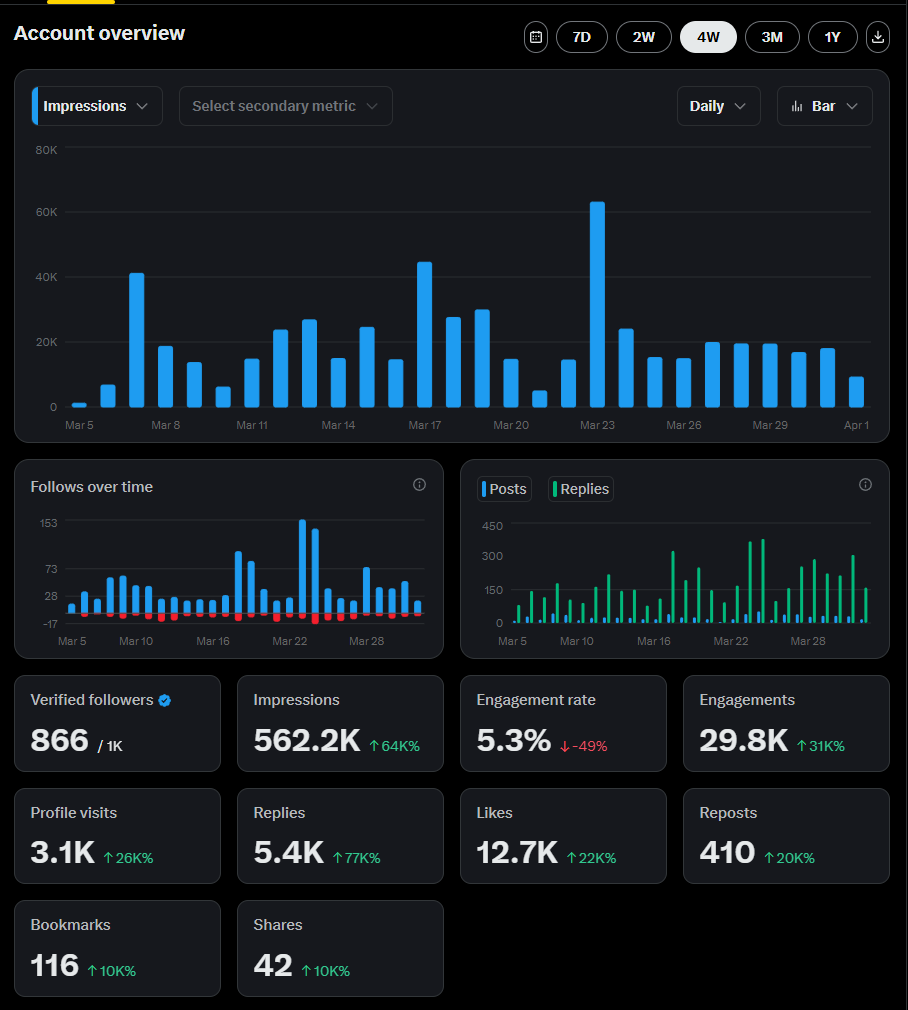Screen dimensions: 908x1010
Task: Click the 153 label in follows chart
Action: coord(48,523)
